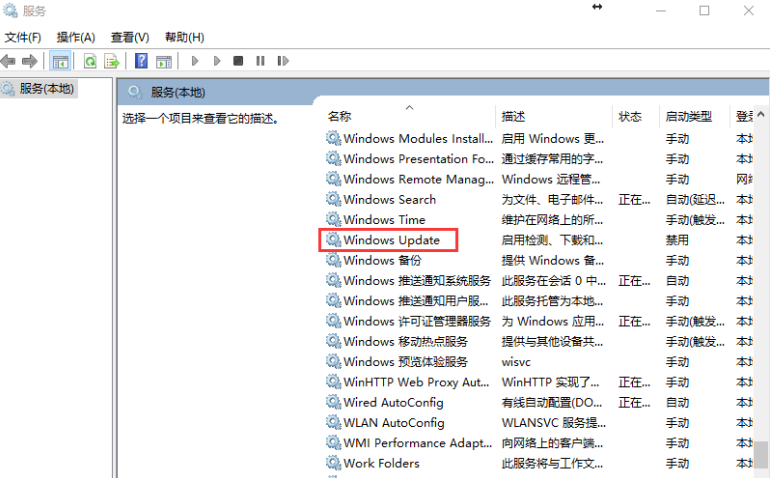Open the 文件(F) menu
Screen dimensions: 770x478
coord(23,37)
